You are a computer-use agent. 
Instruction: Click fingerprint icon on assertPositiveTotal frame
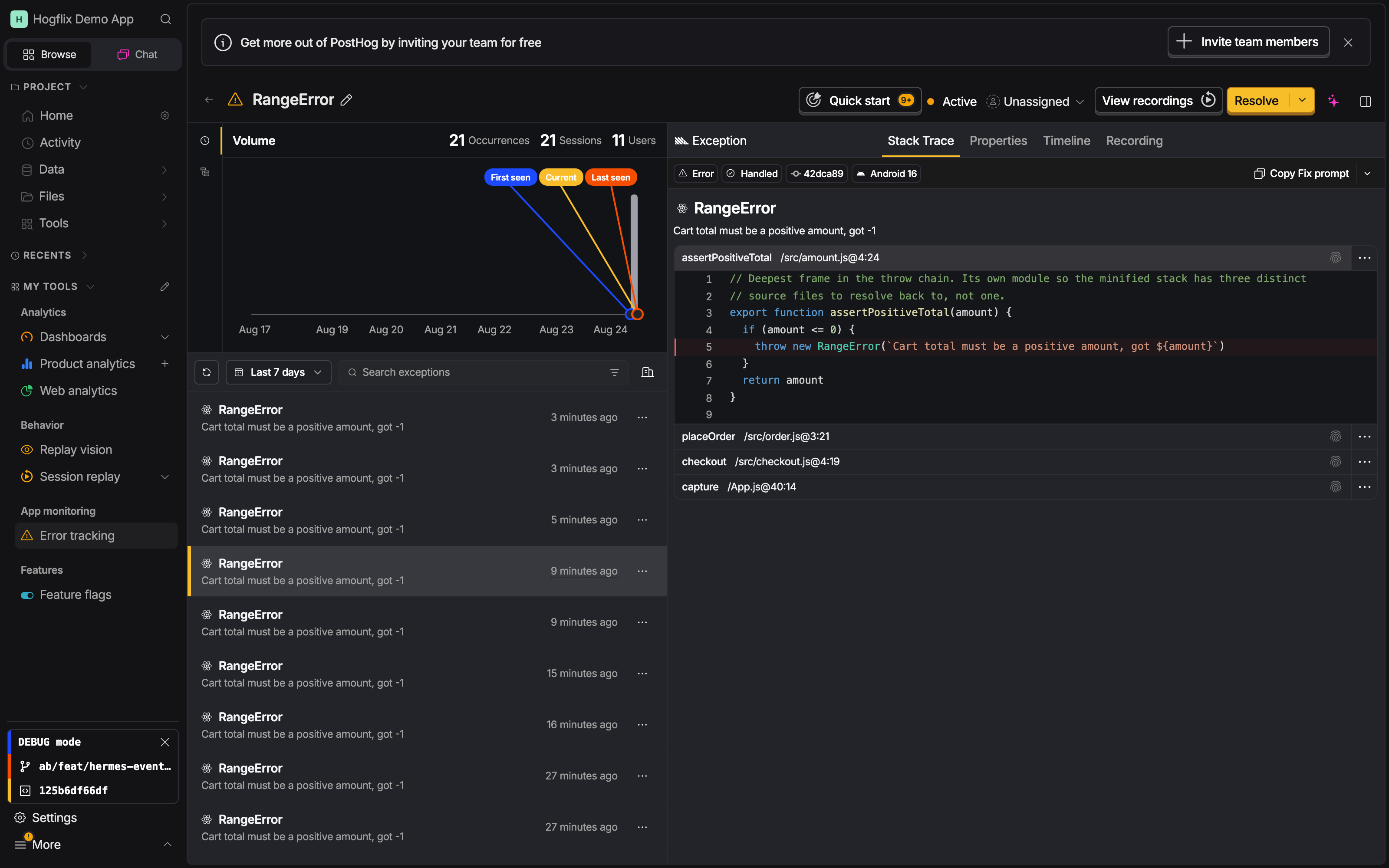[x=1336, y=258]
